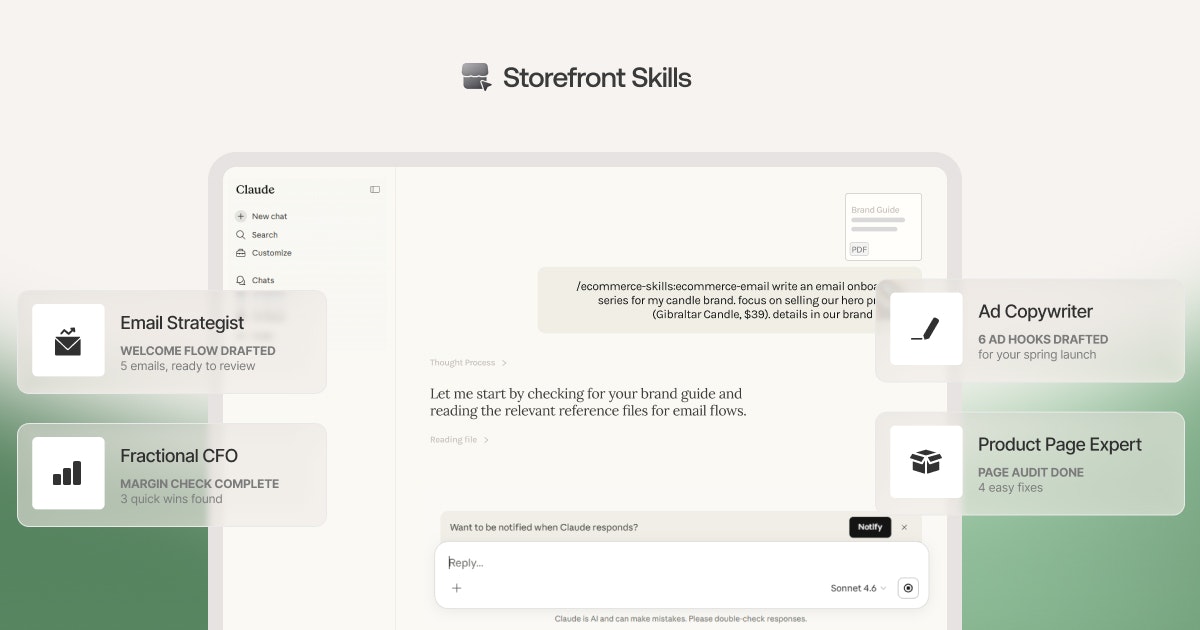Expand the Reading file step
The width and height of the screenshot is (1200, 630).
point(459,439)
